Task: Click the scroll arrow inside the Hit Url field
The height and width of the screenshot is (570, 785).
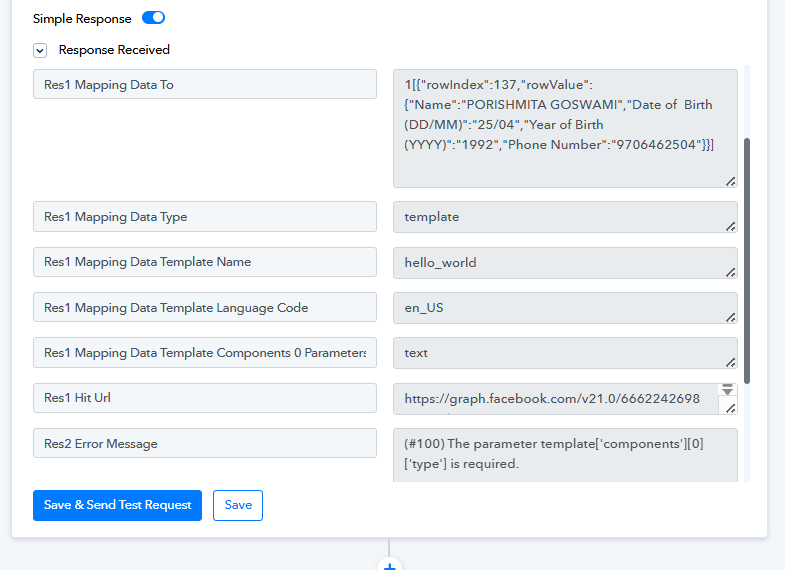Action: (x=728, y=389)
